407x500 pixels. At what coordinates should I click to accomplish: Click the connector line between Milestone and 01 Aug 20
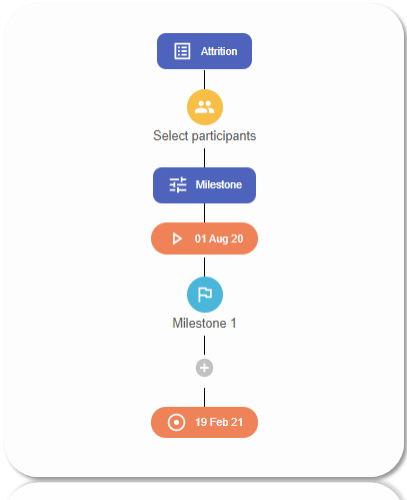[204, 213]
